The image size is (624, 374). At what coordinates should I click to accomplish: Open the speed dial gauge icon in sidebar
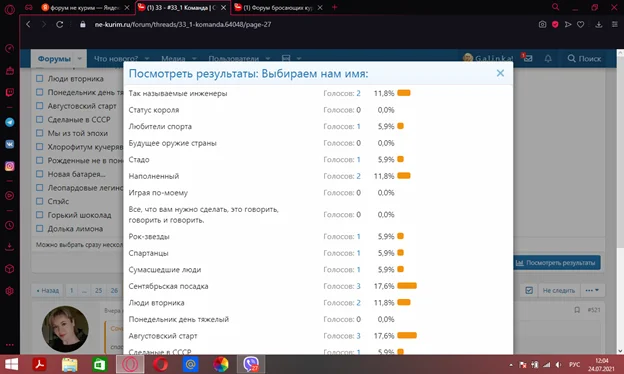tap(10, 49)
